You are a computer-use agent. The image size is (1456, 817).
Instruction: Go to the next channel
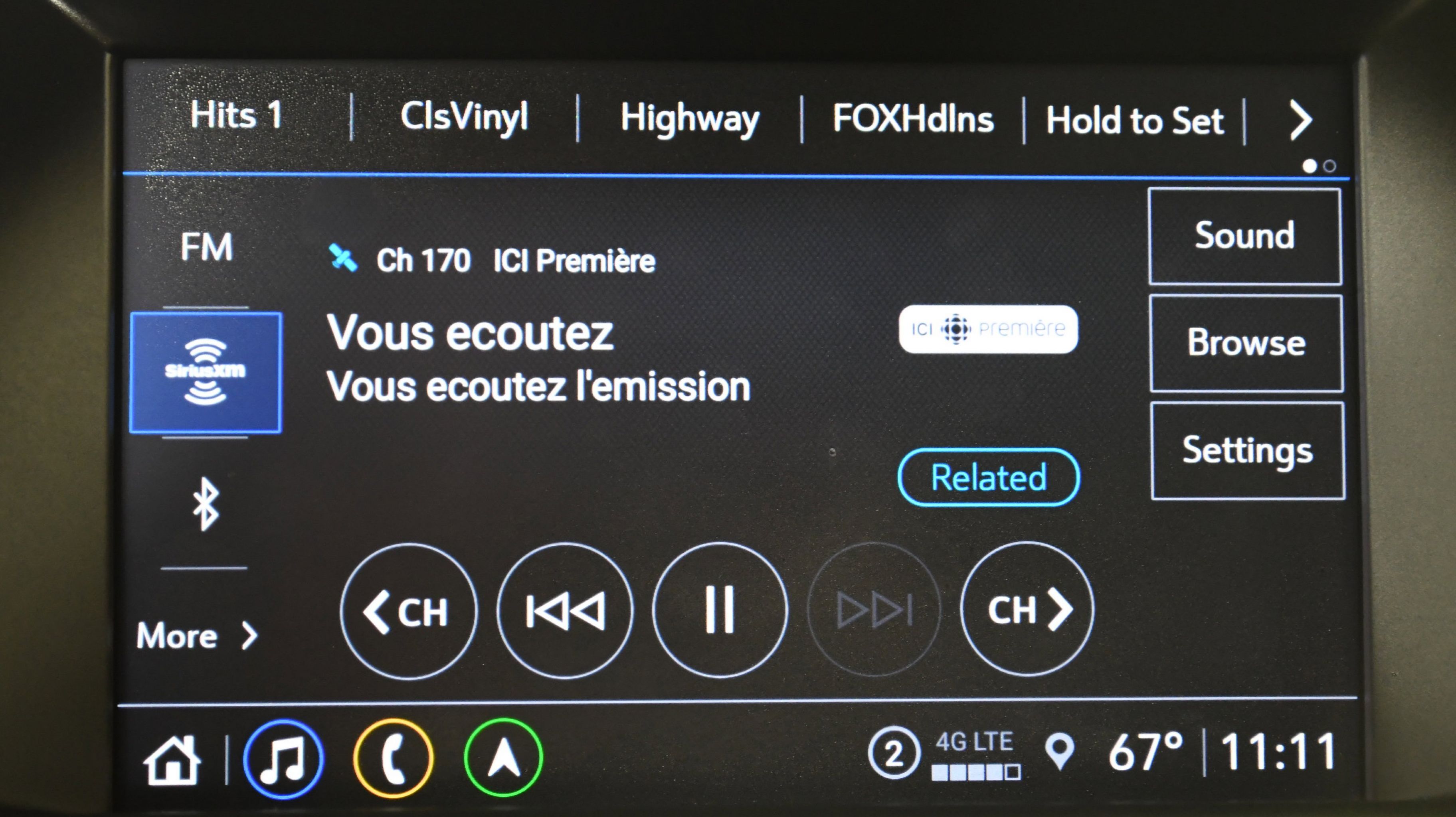click(x=1028, y=608)
